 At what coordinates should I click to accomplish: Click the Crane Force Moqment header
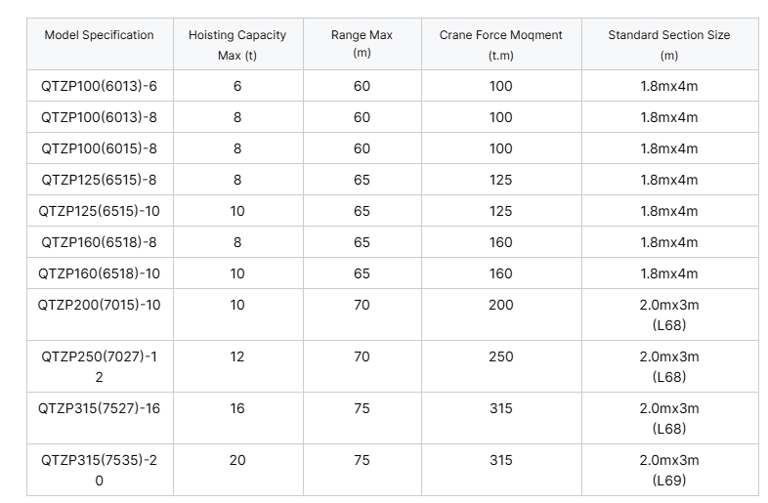[501, 44]
